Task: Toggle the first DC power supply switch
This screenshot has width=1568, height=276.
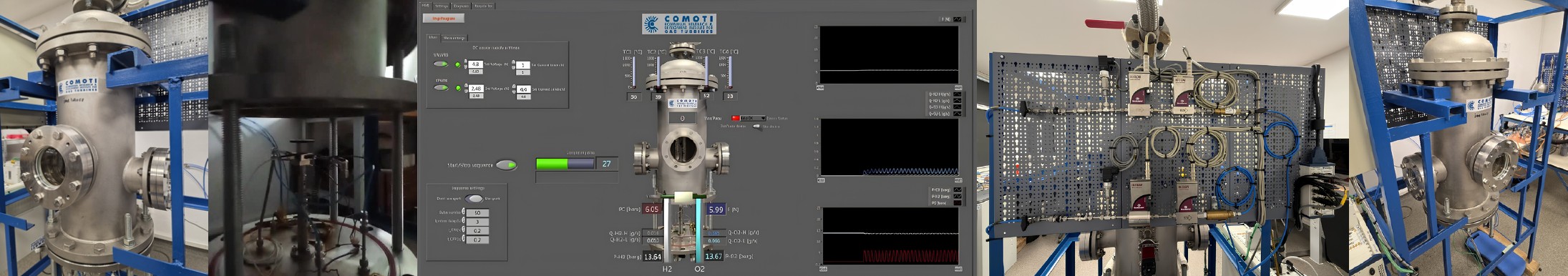Action: [442, 64]
